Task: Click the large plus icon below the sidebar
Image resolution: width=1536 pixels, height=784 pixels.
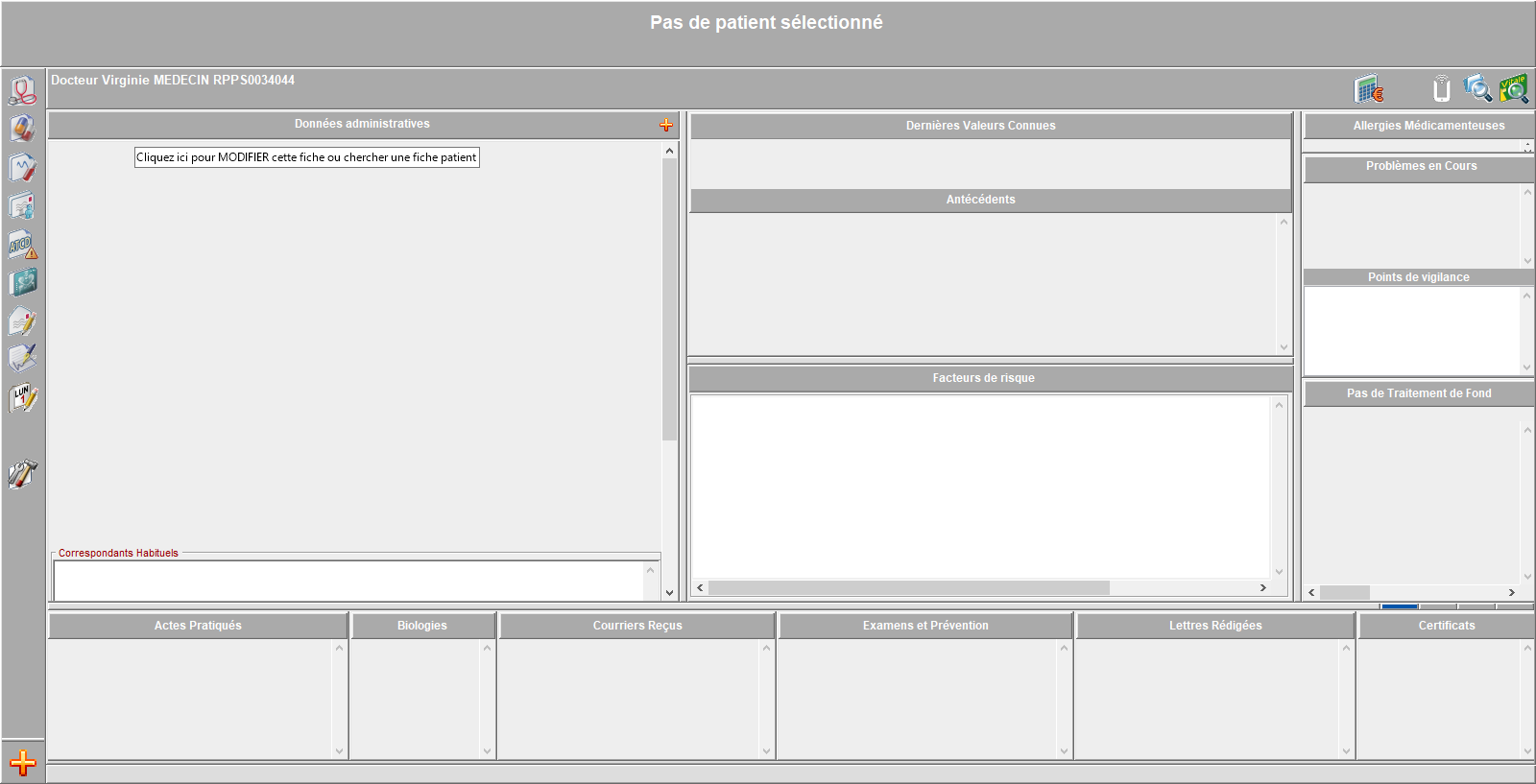Action: 22,763
